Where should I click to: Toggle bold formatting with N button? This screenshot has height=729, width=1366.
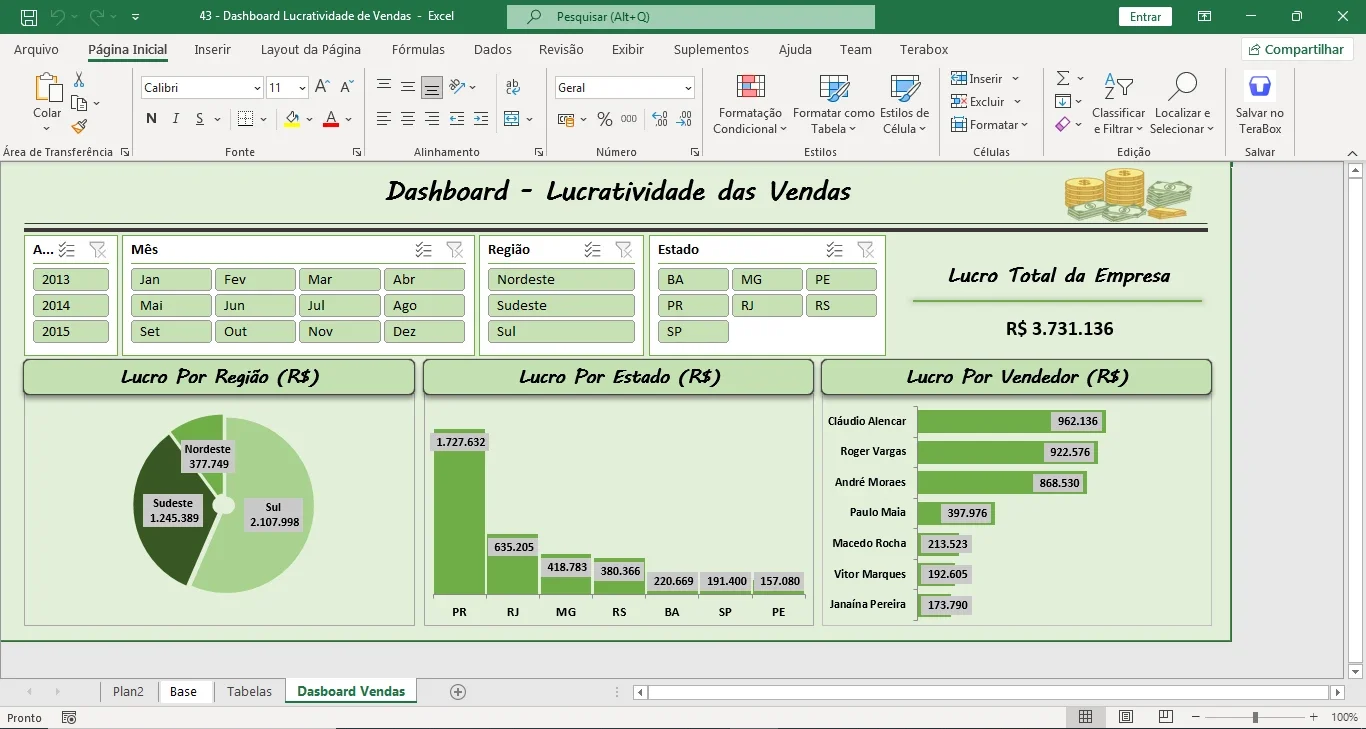point(151,119)
